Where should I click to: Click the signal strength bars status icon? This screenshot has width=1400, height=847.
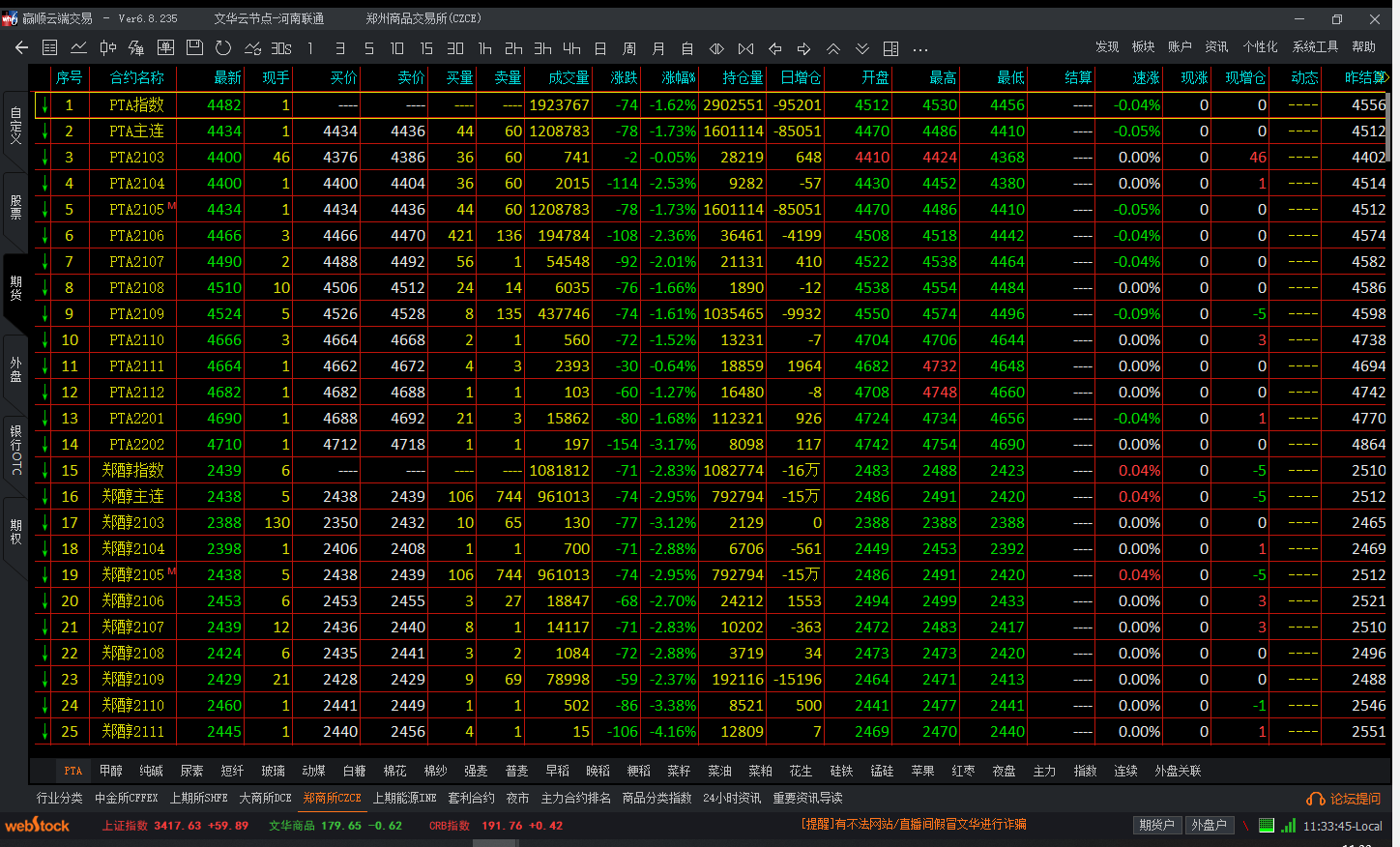point(1288,825)
